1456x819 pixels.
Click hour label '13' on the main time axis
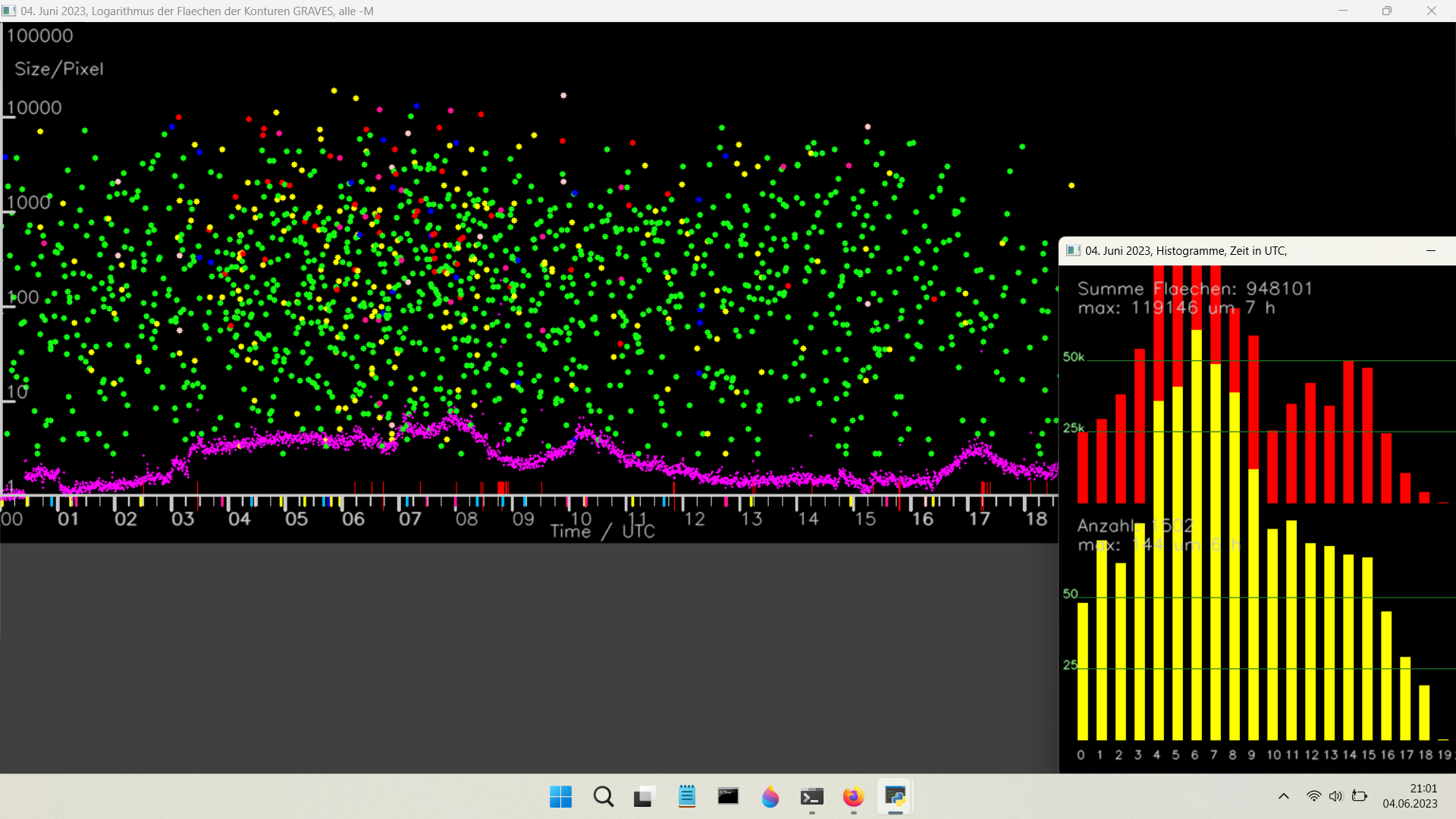tap(752, 519)
